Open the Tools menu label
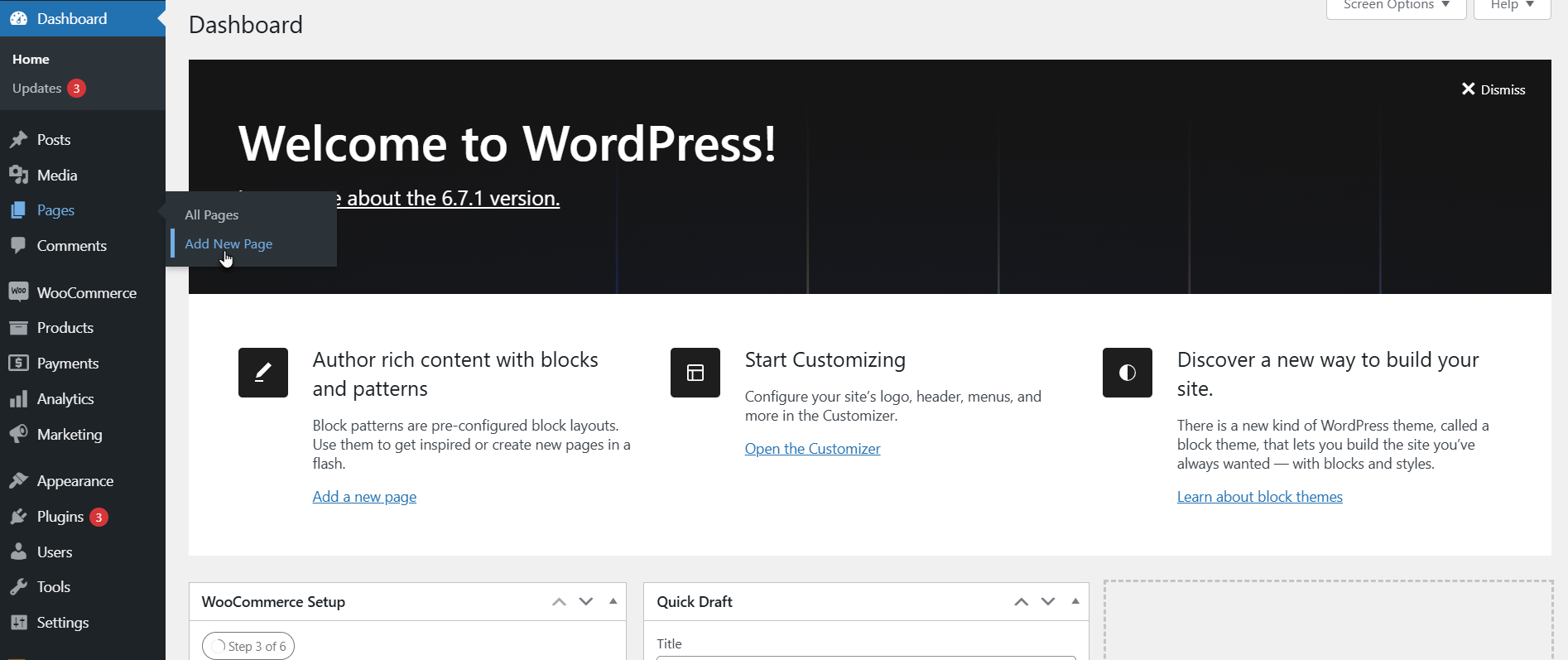 (54, 587)
